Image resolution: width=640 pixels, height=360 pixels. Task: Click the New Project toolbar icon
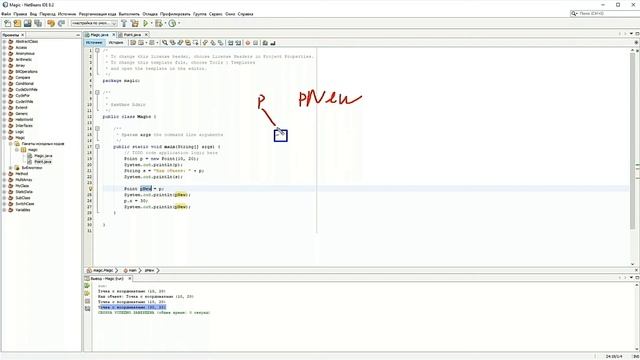click(x=18, y=23)
